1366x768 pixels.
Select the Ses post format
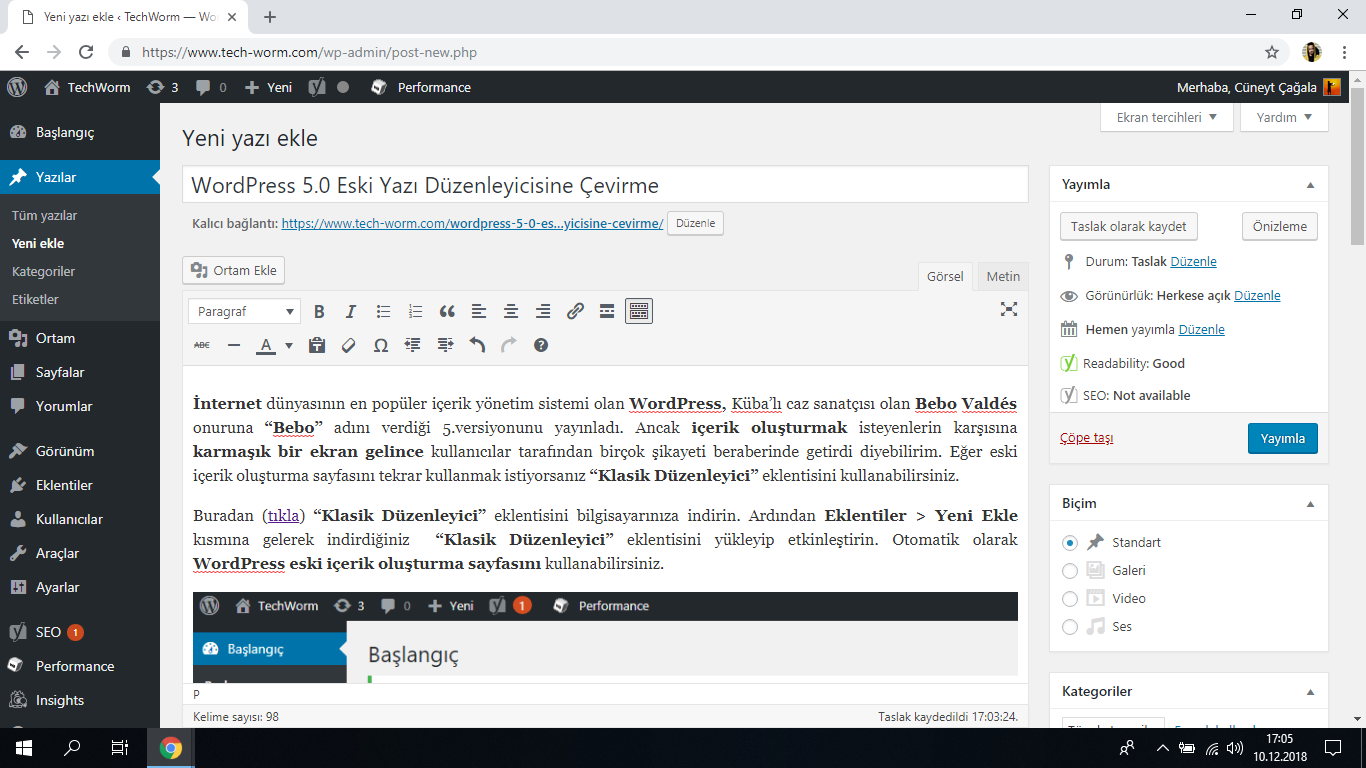1070,626
